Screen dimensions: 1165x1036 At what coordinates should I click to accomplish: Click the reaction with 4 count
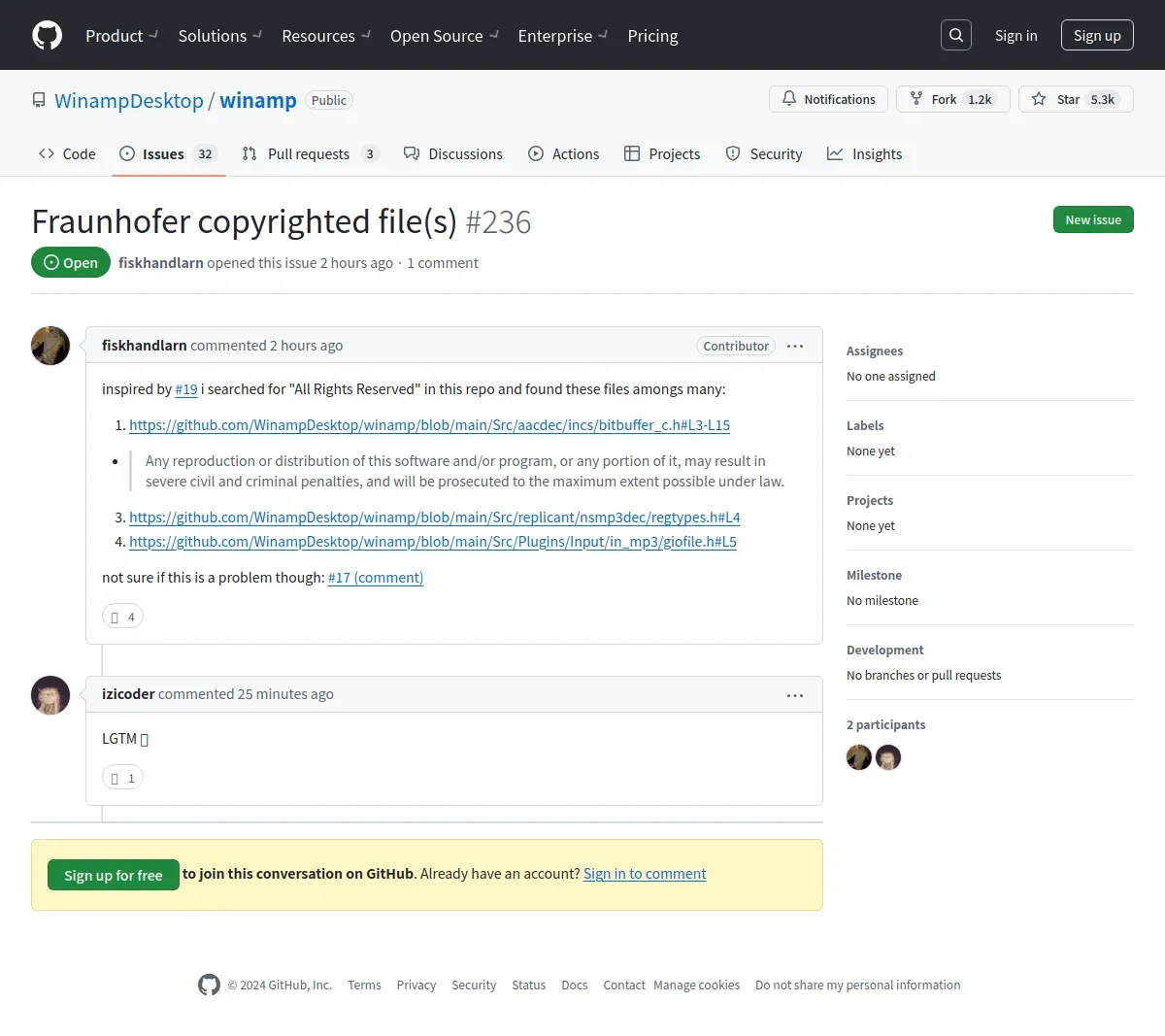(122, 617)
